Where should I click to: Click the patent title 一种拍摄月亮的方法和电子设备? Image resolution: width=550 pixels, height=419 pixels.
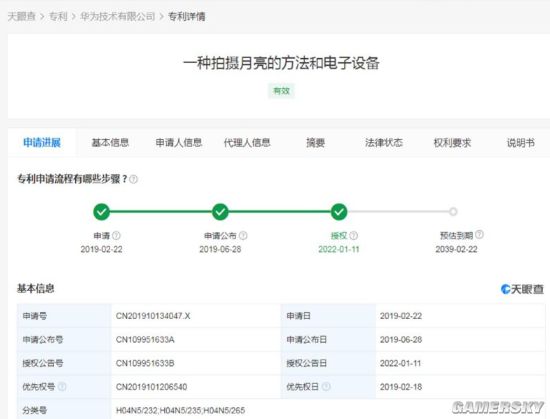(x=281, y=63)
